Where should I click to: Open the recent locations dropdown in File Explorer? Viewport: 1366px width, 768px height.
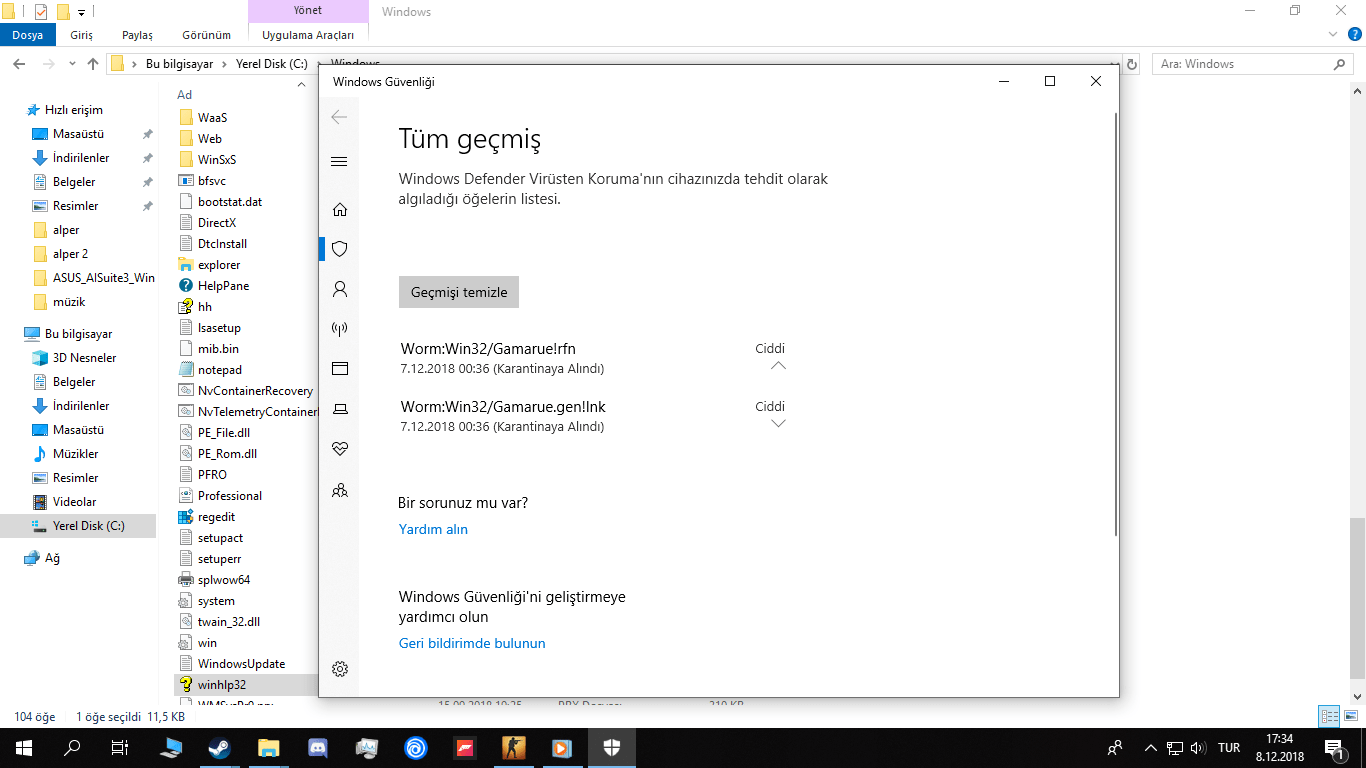tap(71, 64)
